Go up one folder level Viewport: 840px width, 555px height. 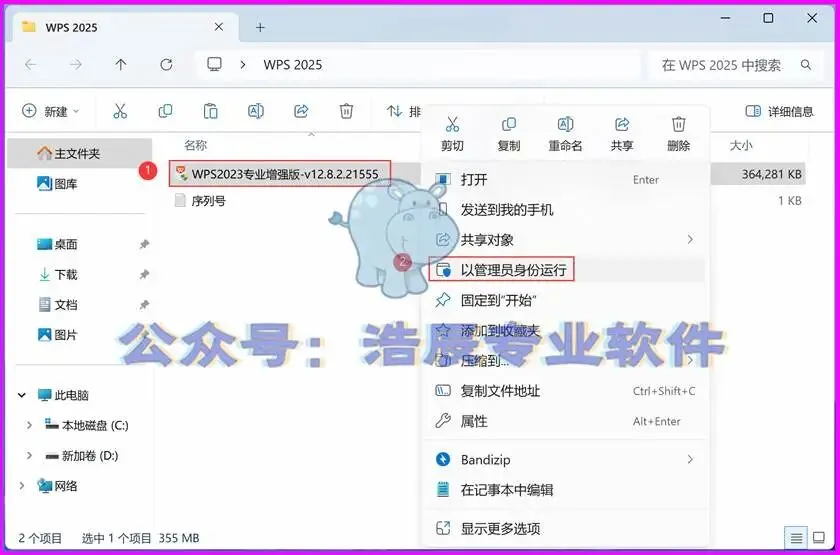click(x=121, y=65)
